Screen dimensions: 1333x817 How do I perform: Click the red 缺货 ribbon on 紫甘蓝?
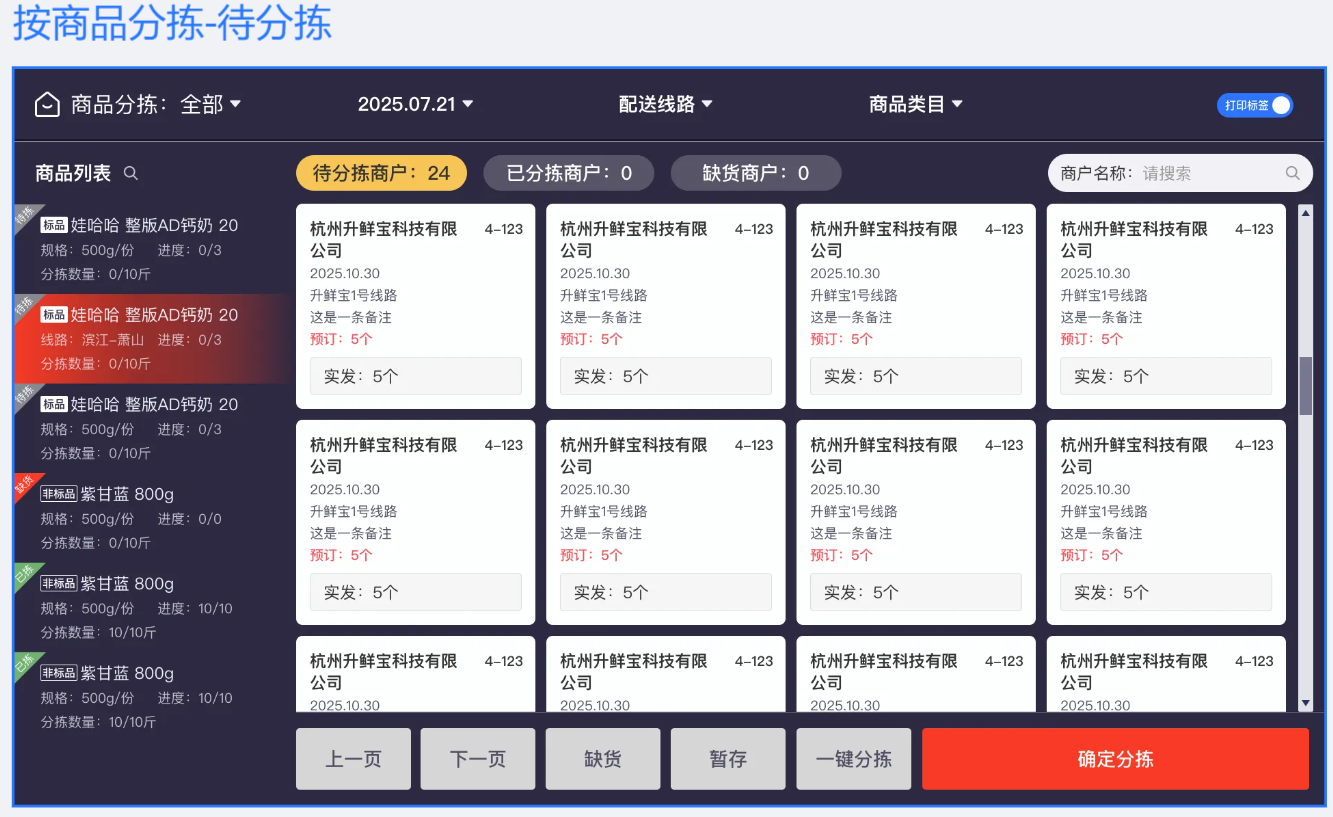tap(25, 486)
